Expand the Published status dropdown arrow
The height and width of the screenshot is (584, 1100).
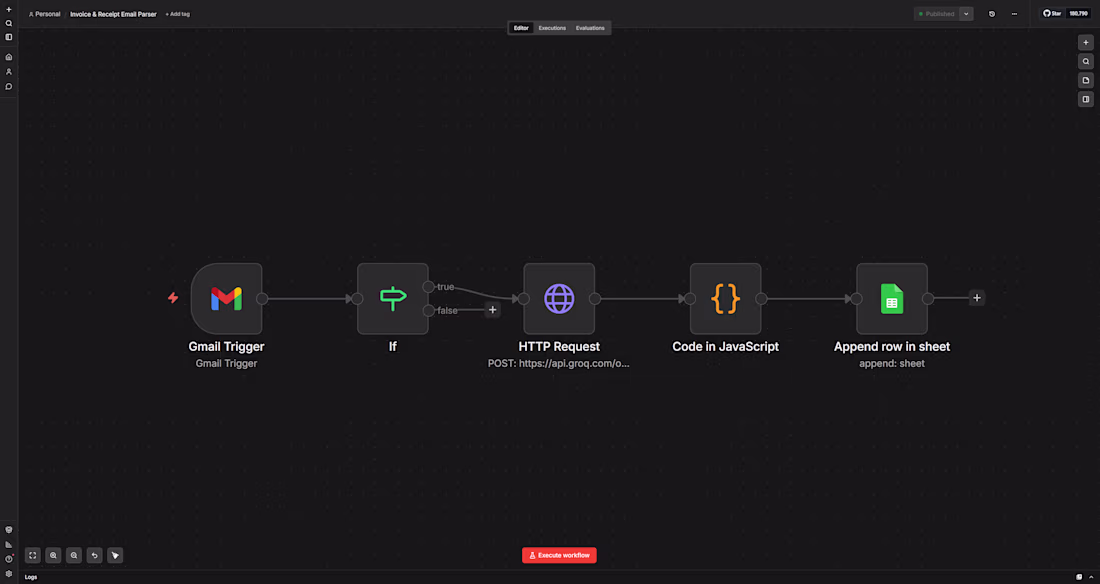[x=966, y=14]
